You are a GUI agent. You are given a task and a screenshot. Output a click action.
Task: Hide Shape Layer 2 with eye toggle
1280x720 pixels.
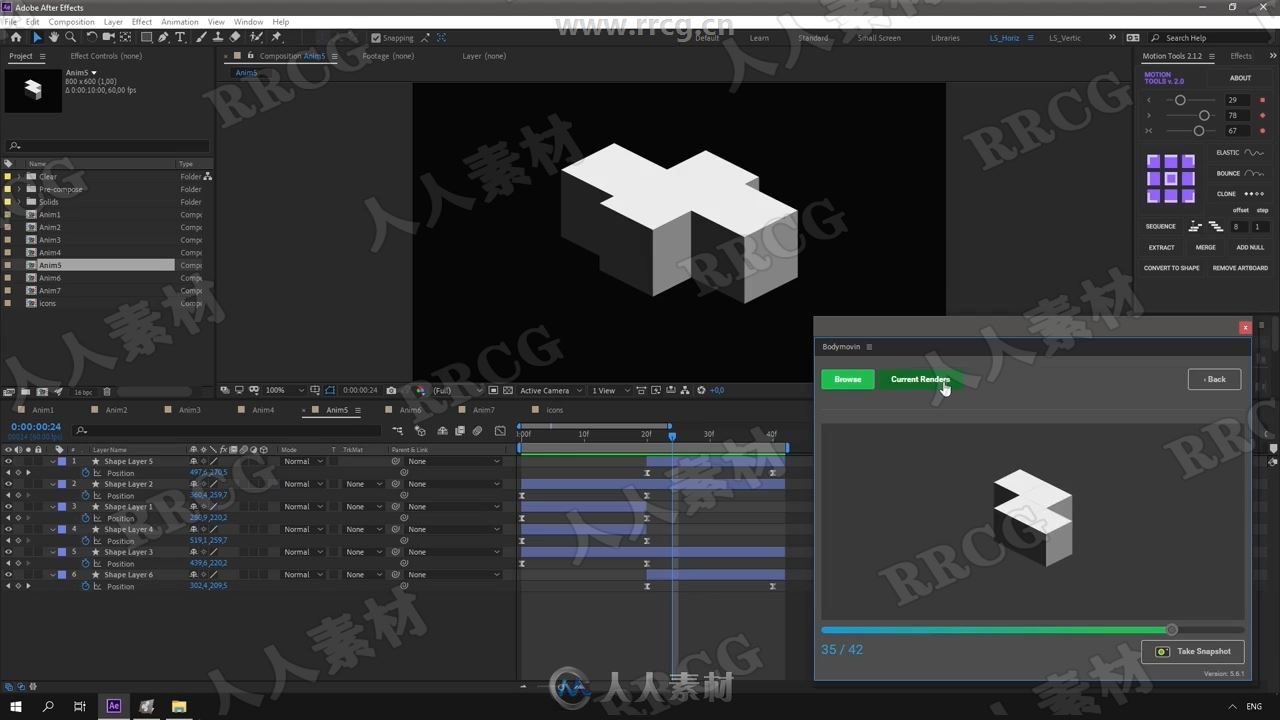(8, 484)
